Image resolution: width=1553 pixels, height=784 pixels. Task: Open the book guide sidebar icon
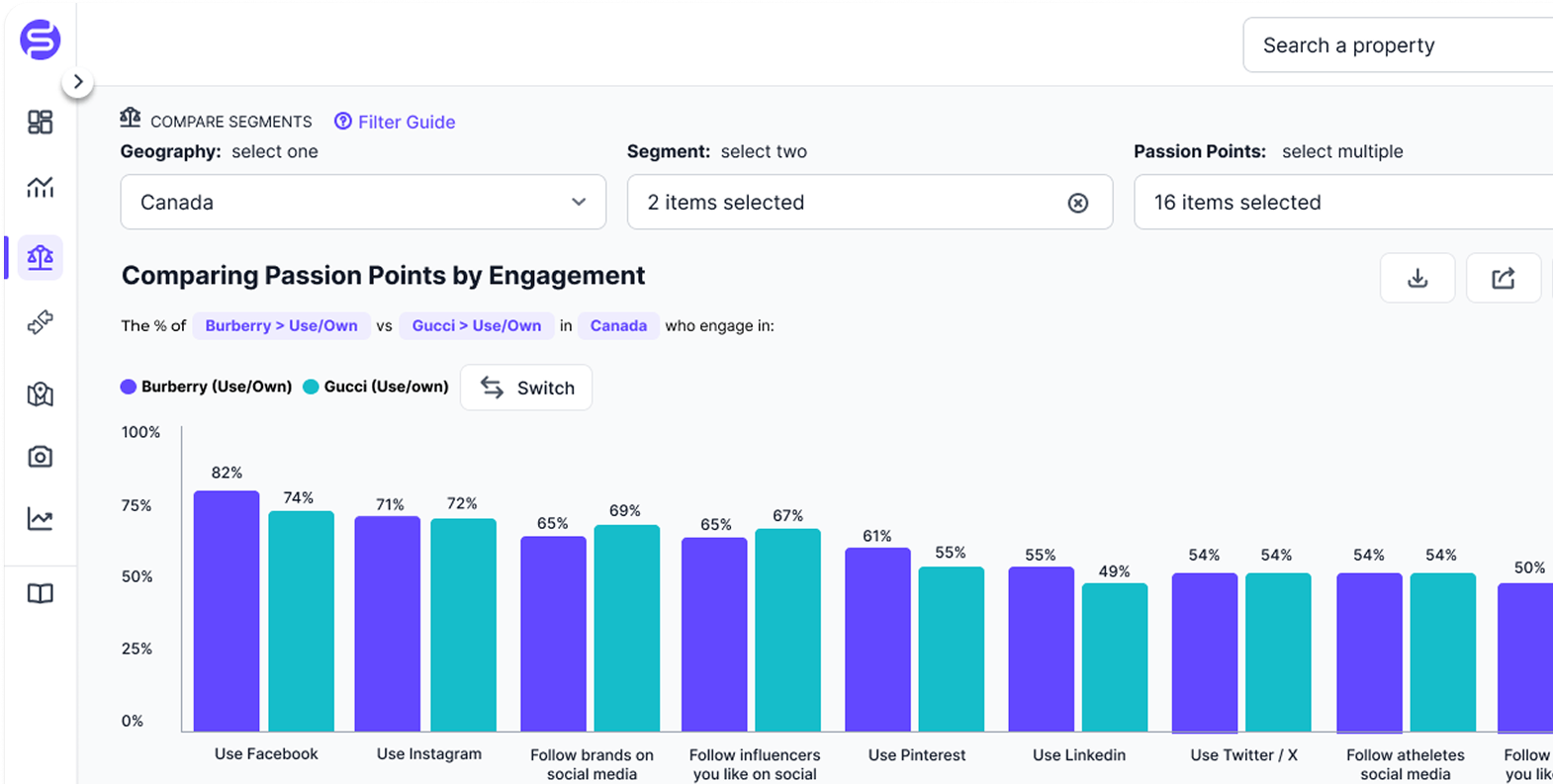point(40,593)
